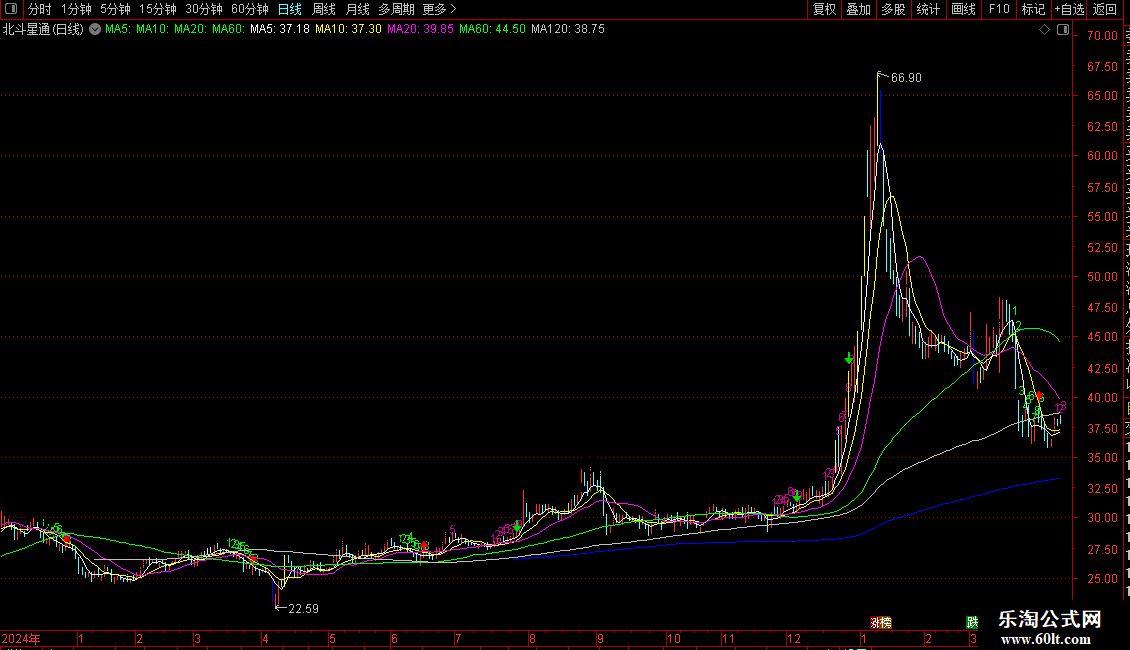Click the MA120 value 38.75 legend
Screen dimensions: 1130x650
(568, 30)
